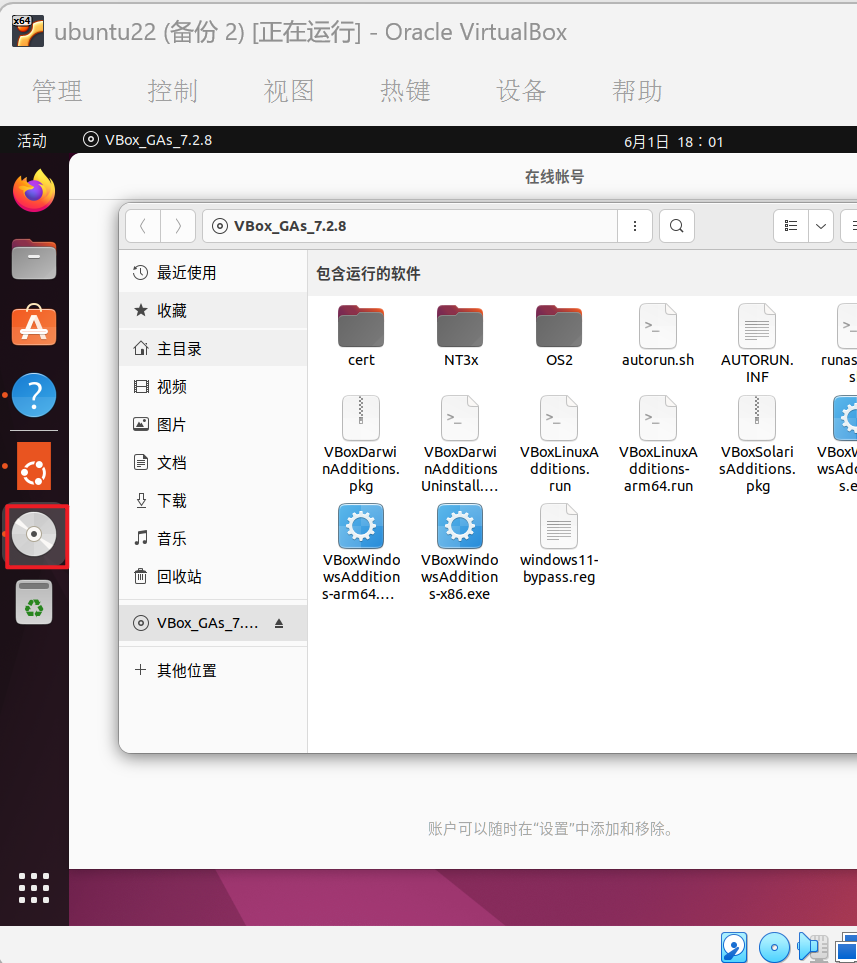This screenshot has width=857, height=963.
Task: Open 视图 menu in VirtualBox
Action: pos(289,91)
